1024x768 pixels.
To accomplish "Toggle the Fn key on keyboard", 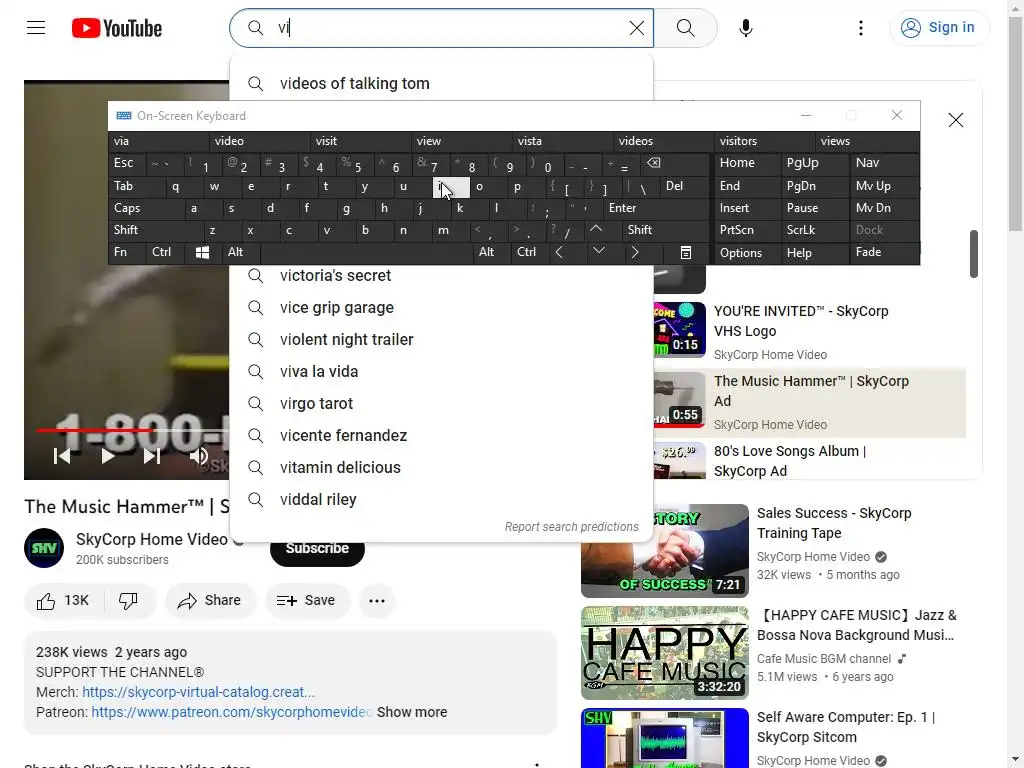I will pyautogui.click(x=127, y=253).
